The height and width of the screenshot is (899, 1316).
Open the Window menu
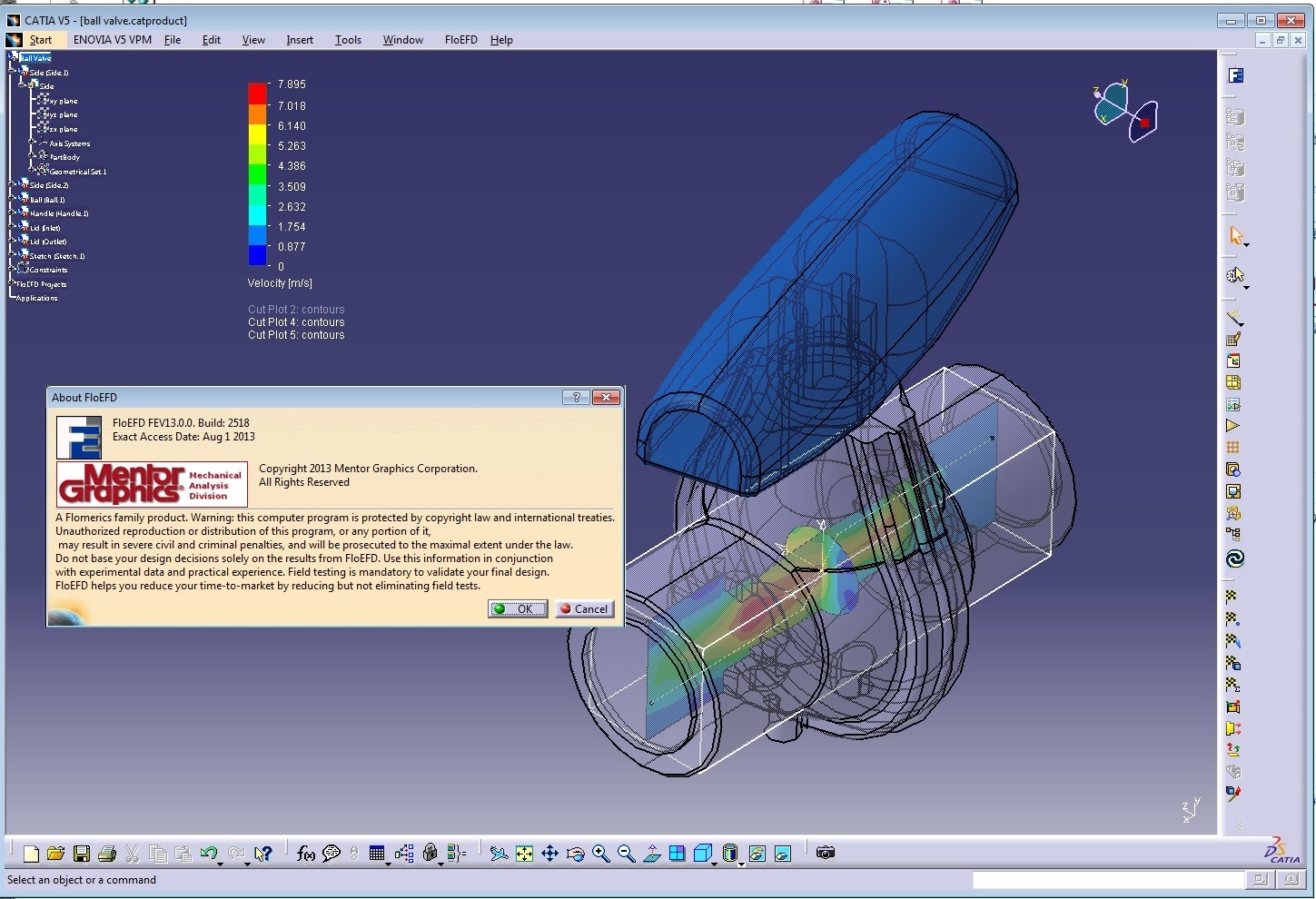(x=402, y=40)
